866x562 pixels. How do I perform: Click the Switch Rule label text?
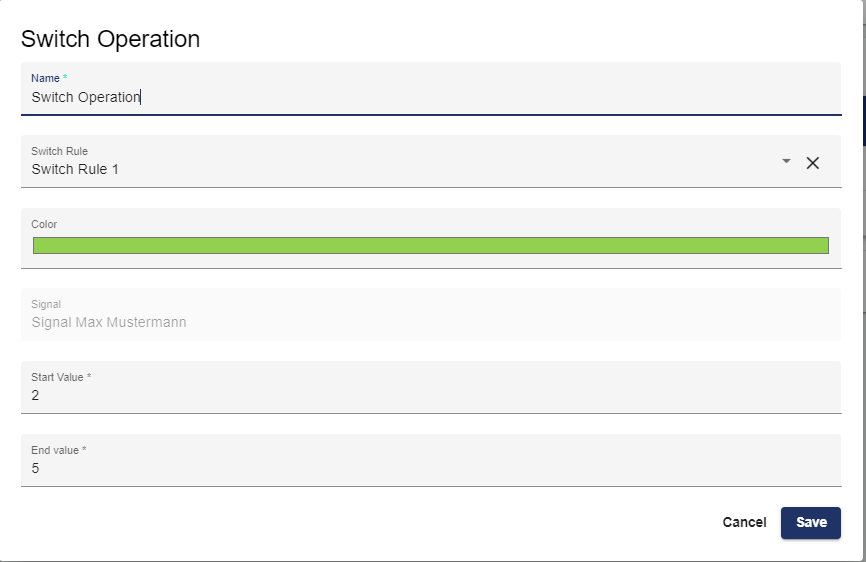click(59, 151)
